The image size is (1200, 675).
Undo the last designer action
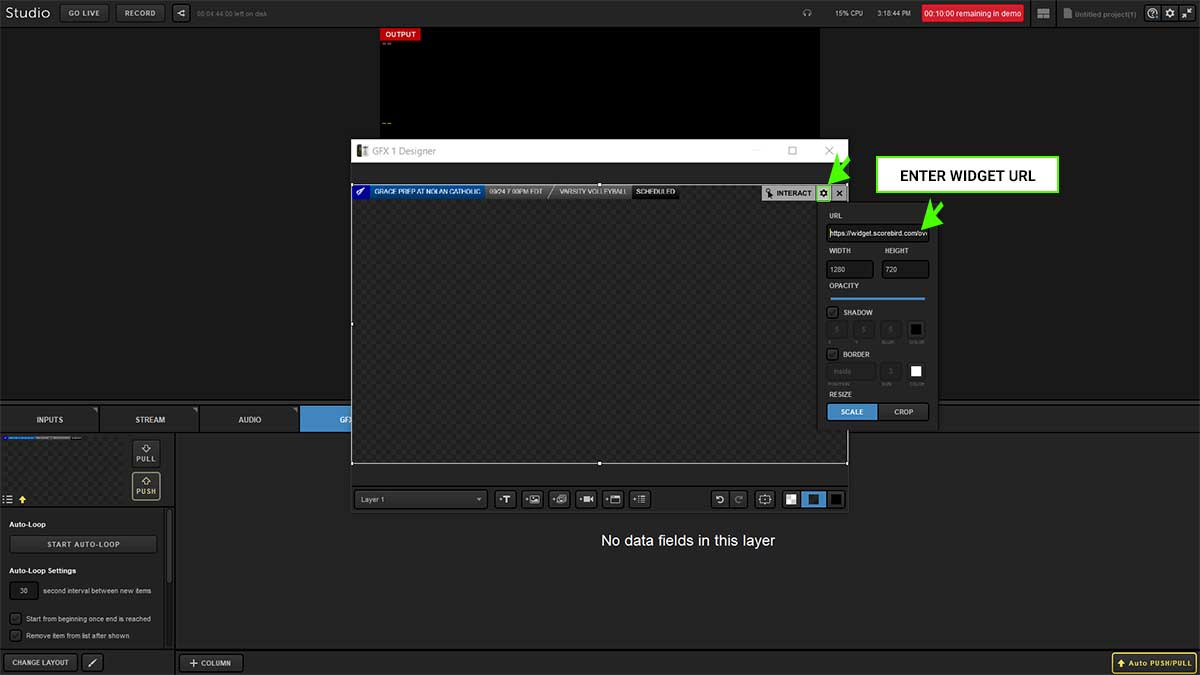[720, 499]
